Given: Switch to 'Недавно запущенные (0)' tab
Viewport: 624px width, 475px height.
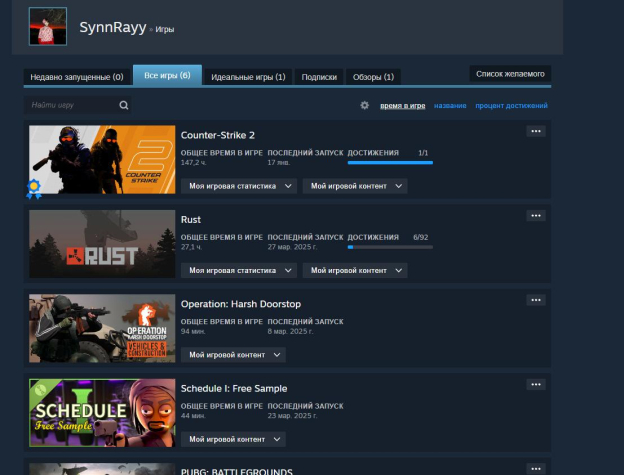Looking at the screenshot, I should pos(77,77).
